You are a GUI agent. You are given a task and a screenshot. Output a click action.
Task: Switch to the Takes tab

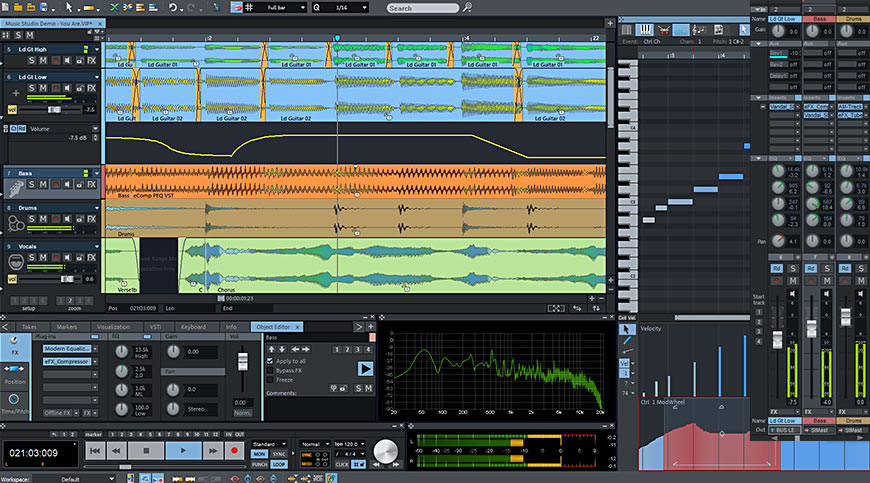coord(29,327)
